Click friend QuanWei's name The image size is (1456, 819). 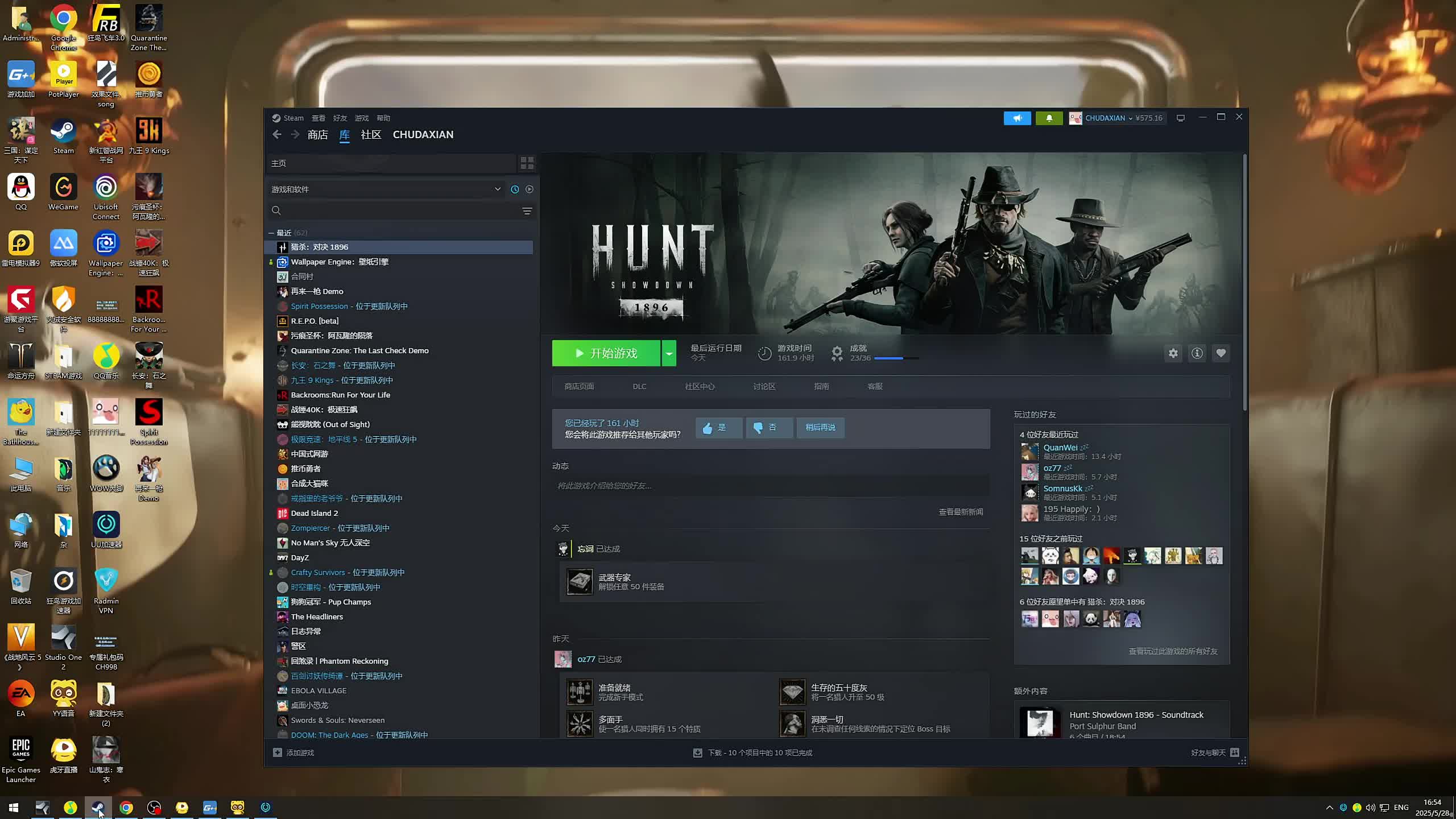click(1060, 448)
